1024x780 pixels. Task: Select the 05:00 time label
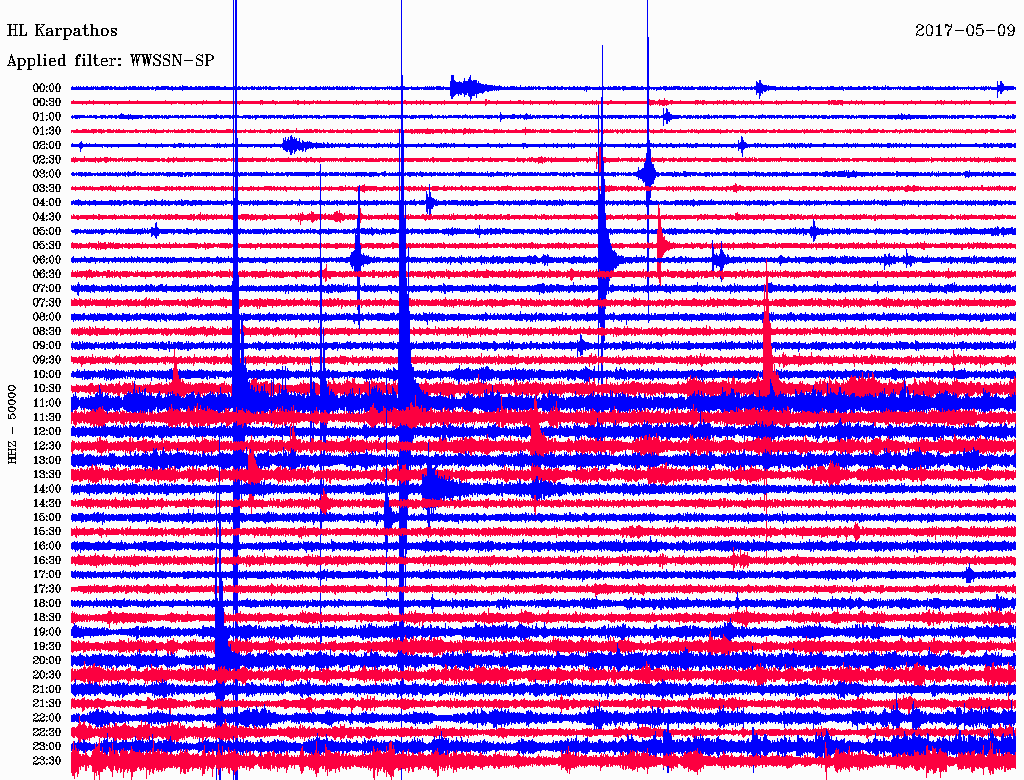[x=47, y=231]
